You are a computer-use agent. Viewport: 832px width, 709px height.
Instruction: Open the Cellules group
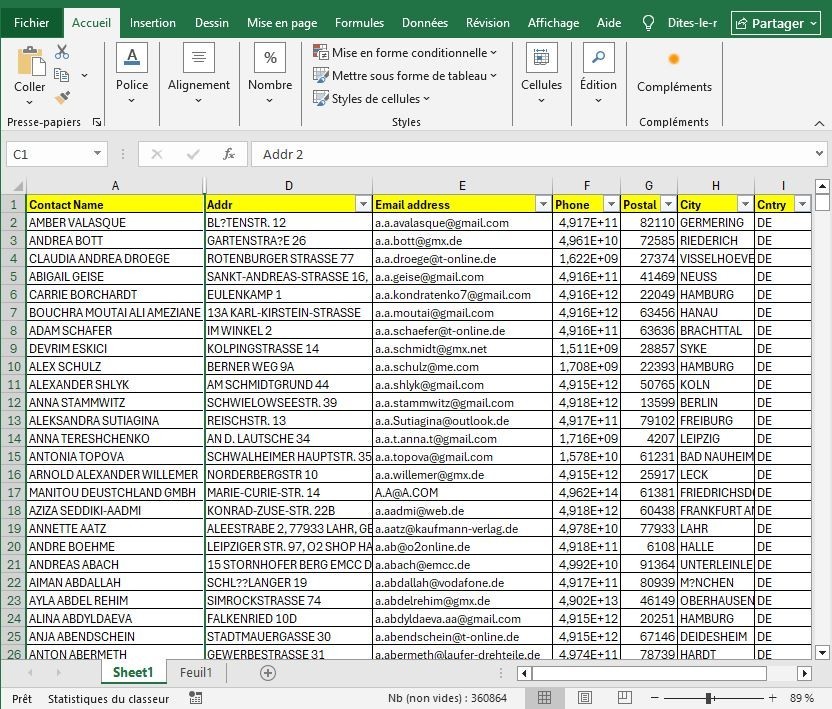541,73
